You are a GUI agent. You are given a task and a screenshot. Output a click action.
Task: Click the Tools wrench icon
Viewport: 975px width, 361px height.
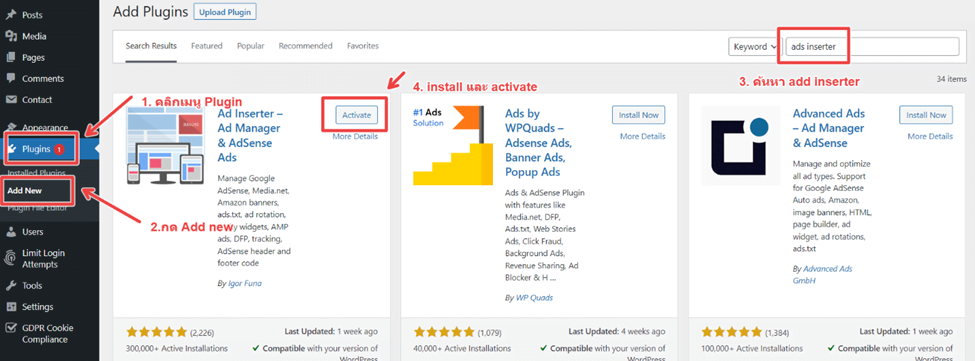(11, 285)
